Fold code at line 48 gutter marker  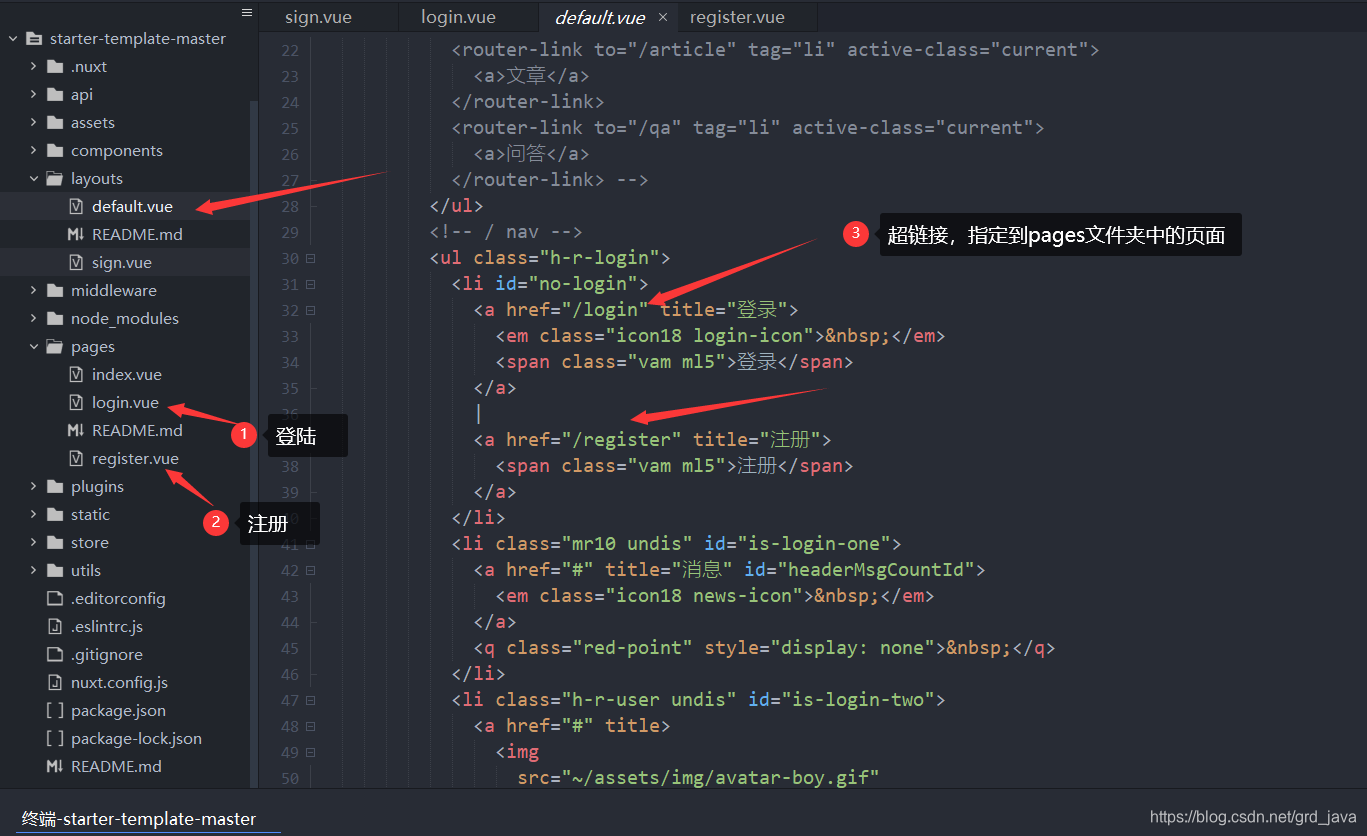(311, 726)
